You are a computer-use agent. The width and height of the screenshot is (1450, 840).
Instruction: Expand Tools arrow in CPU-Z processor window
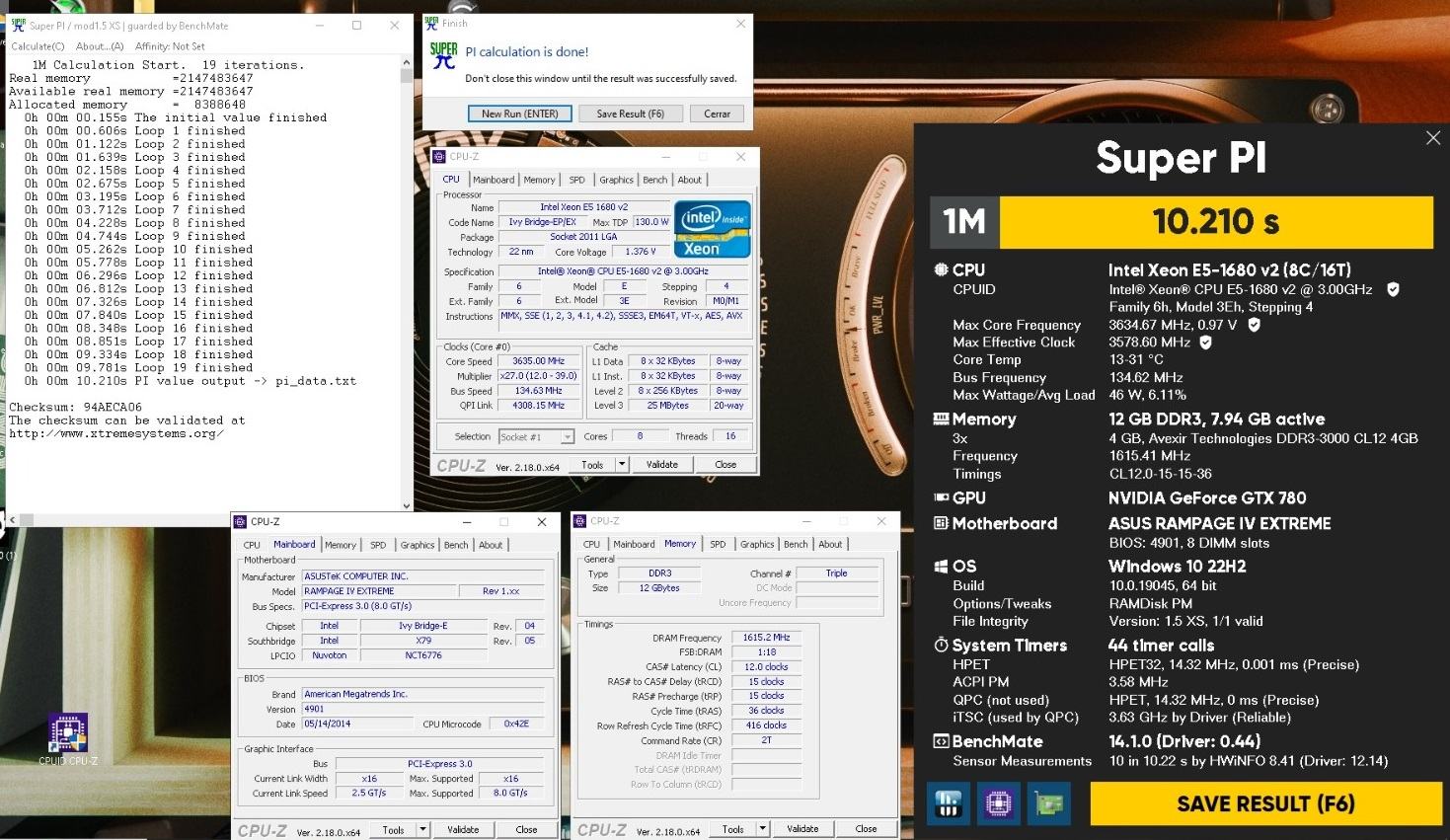pyautogui.click(x=621, y=464)
